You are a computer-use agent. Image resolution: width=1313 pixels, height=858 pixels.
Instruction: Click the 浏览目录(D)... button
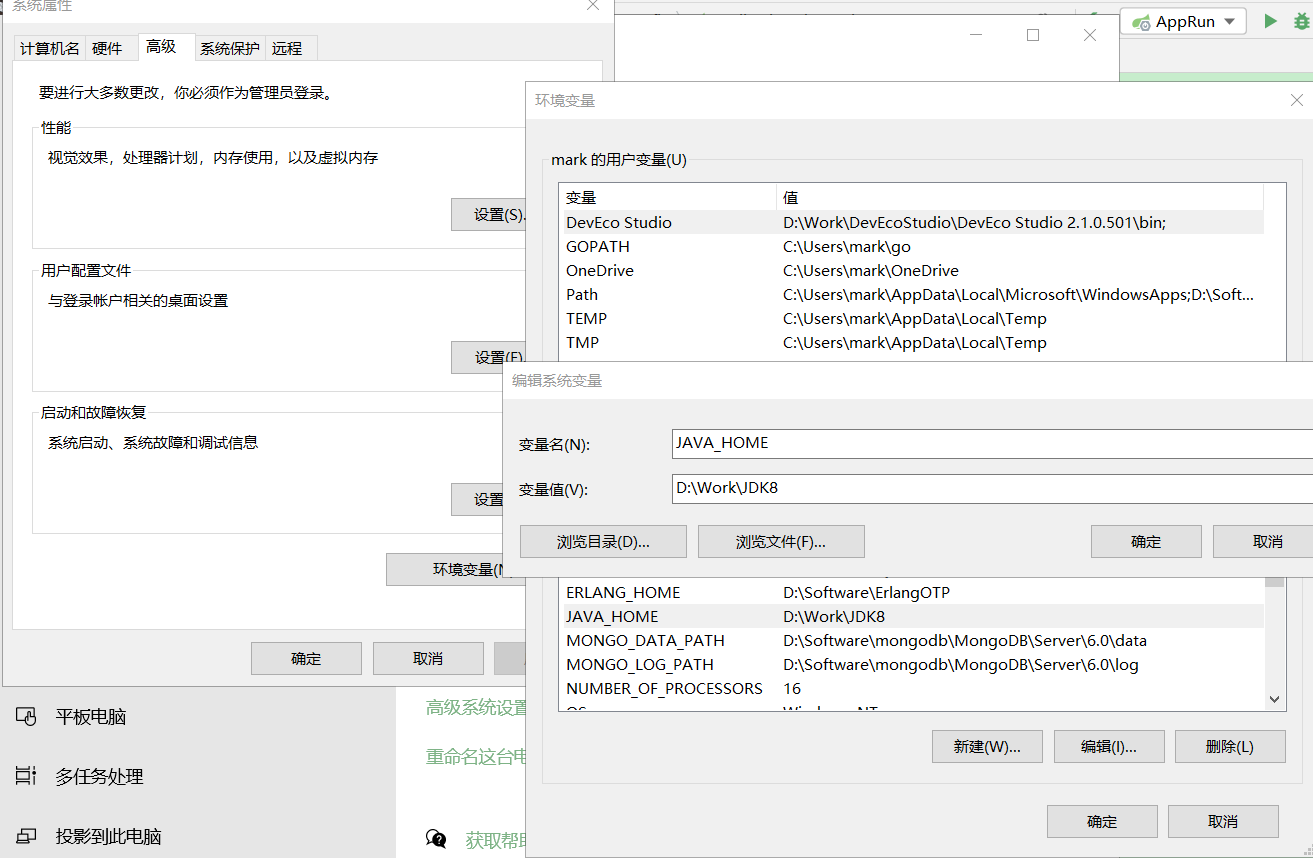tap(603, 541)
